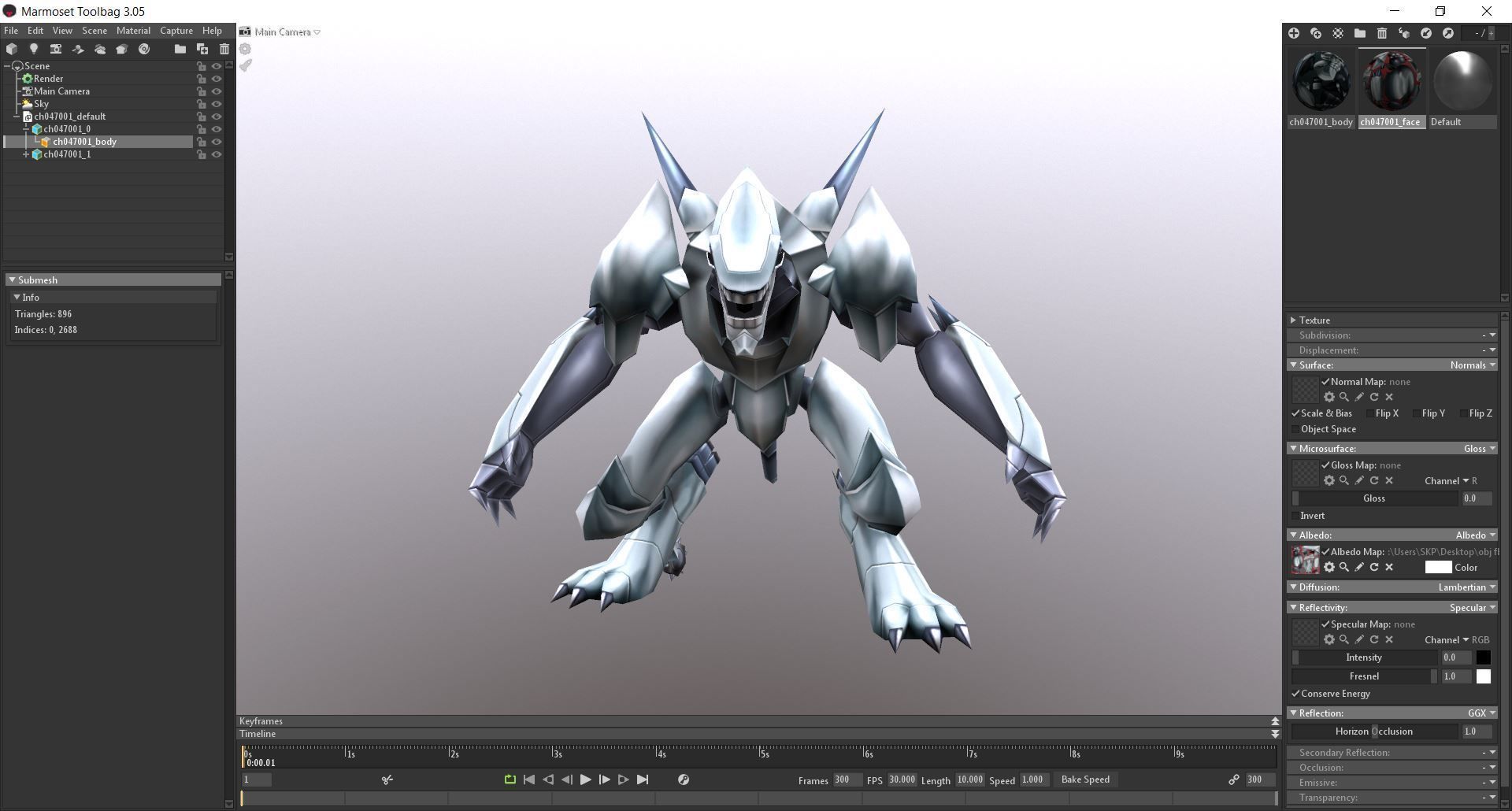This screenshot has width=1512, height=811.
Task: Import material with the inward arrow icon
Action: [1426, 33]
